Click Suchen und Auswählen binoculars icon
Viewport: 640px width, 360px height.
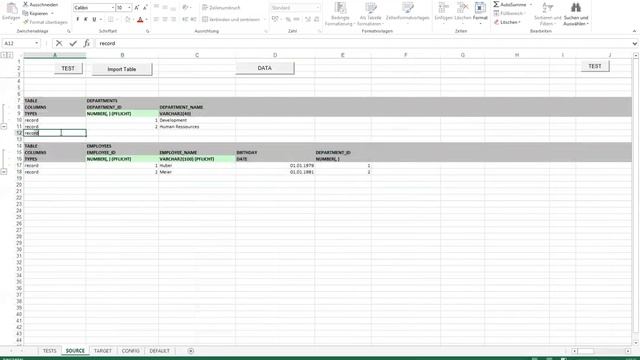(x=576, y=7)
